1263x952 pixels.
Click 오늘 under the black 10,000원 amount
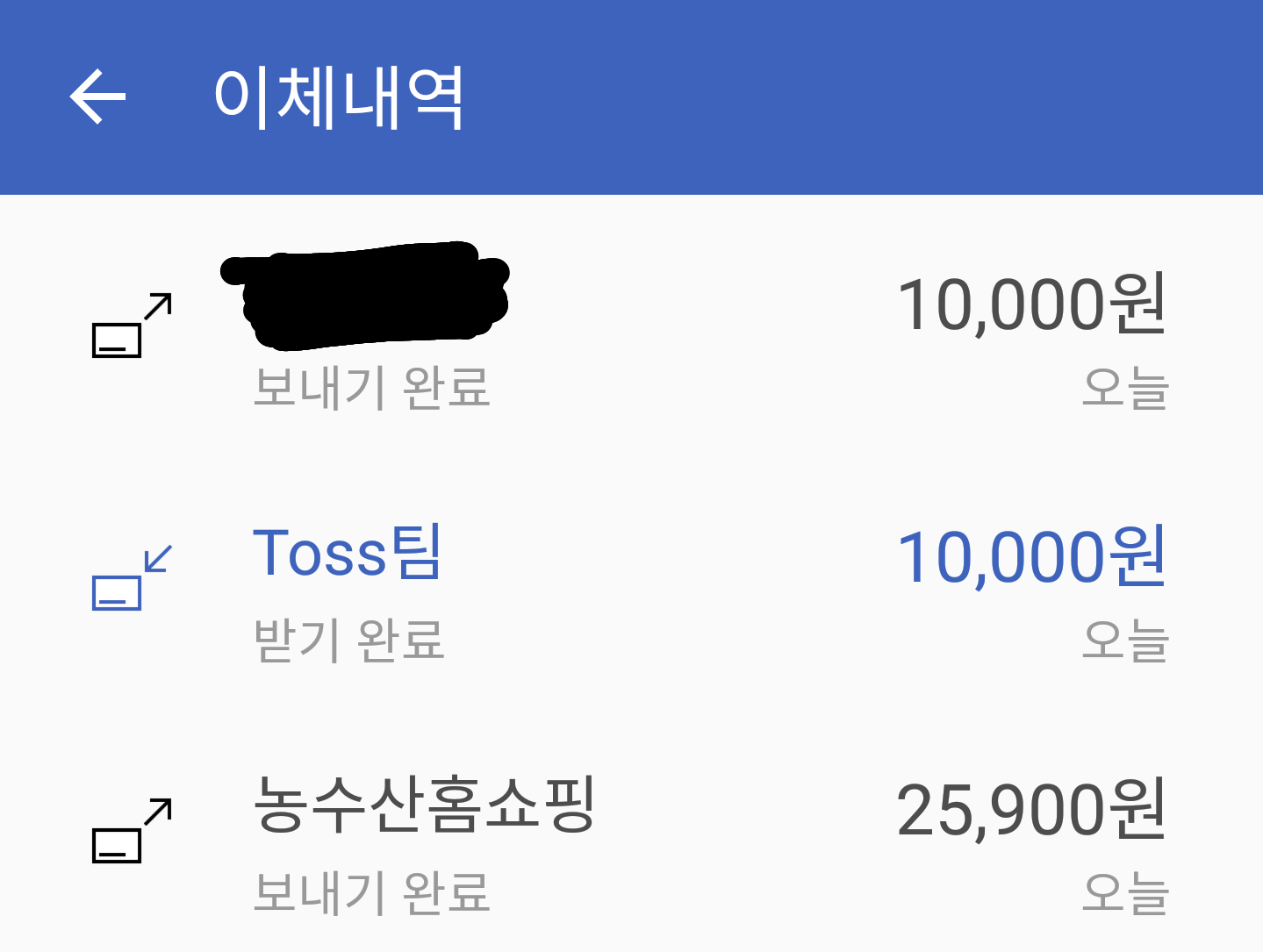coord(1125,388)
